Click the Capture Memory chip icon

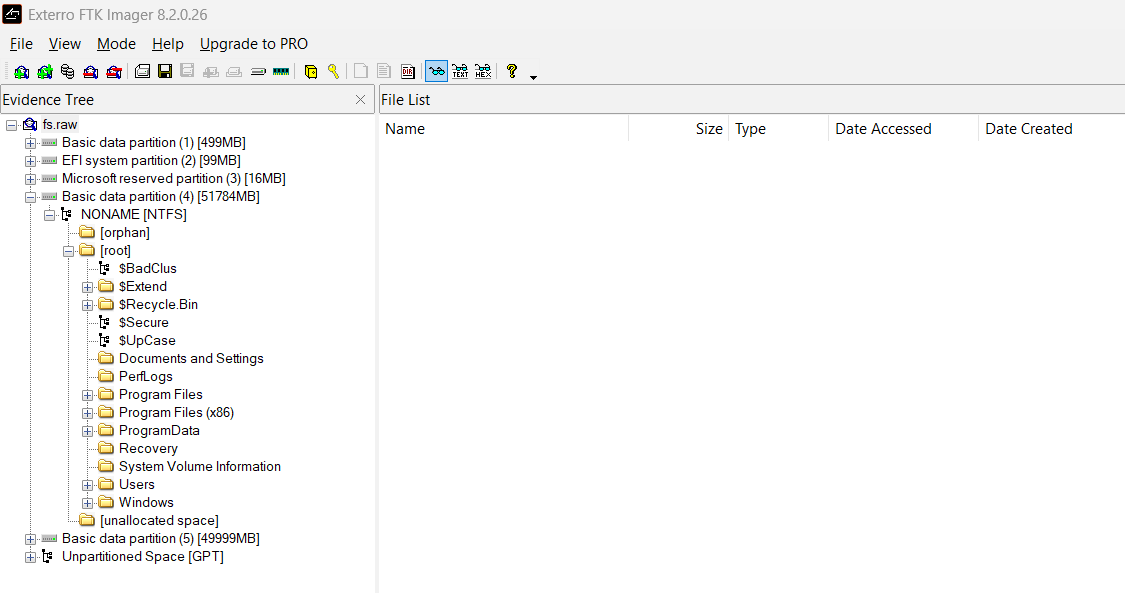[x=281, y=72]
